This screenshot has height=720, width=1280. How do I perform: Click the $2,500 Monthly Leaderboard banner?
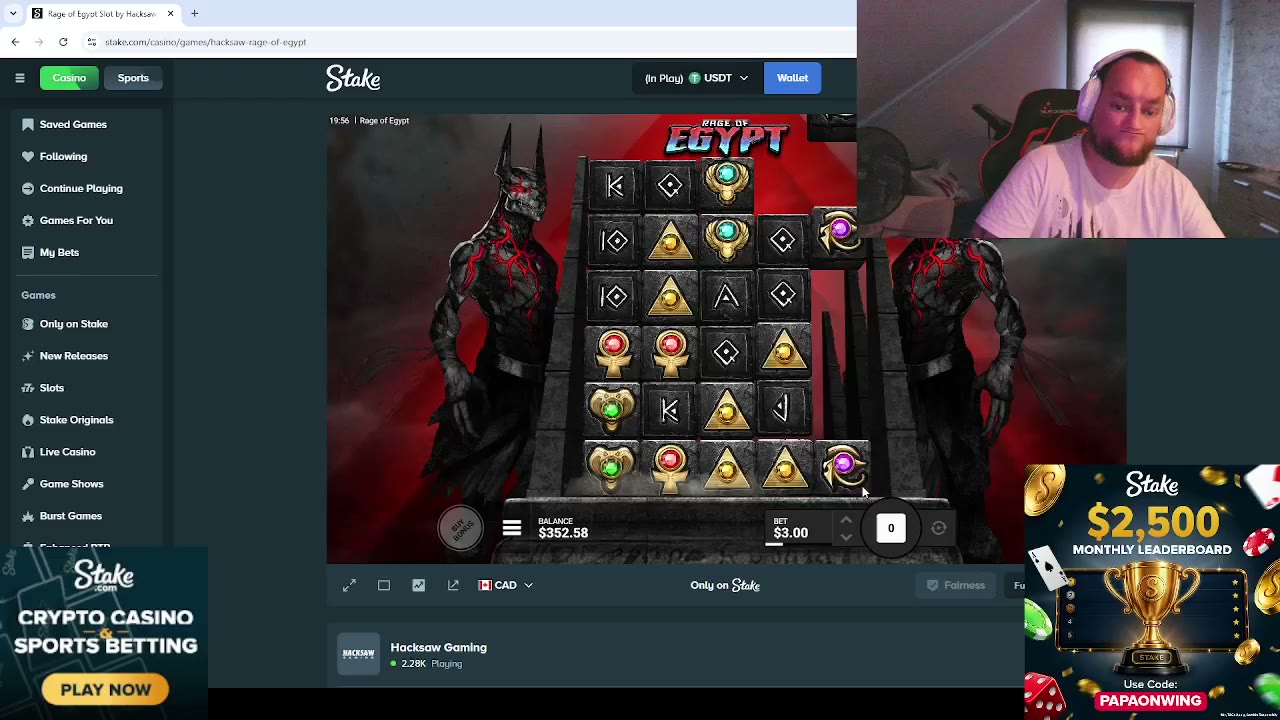(1152, 592)
